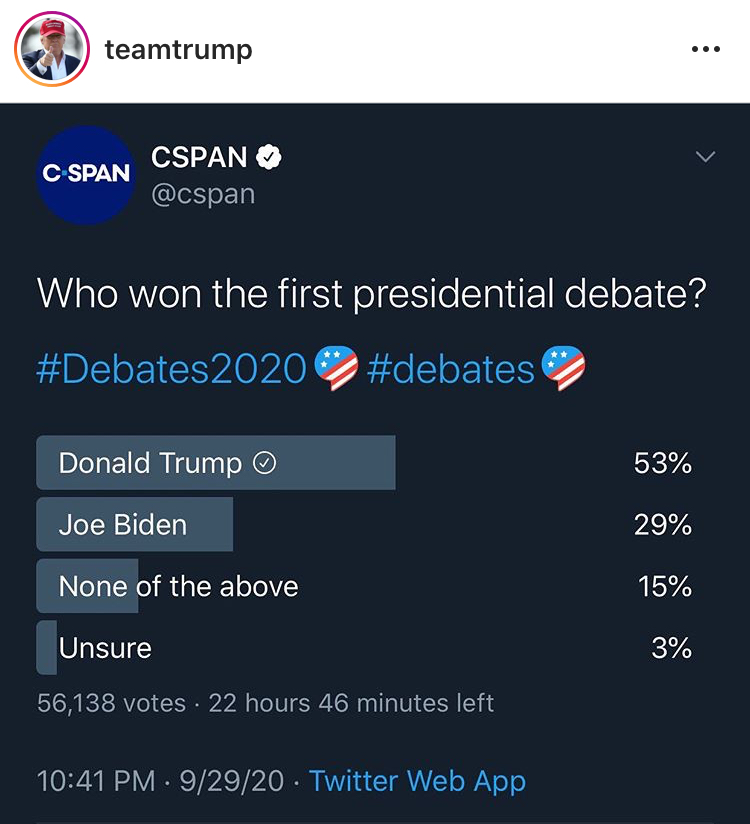Click the C-SPAN round logo avatar
Screen dimensions: 750x824
86,174
